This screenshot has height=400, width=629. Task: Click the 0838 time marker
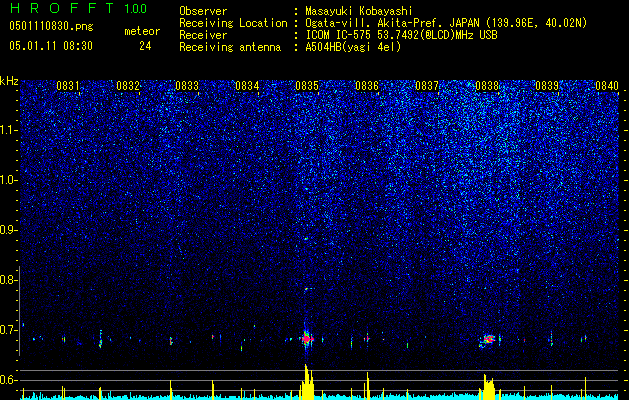[x=487, y=86]
